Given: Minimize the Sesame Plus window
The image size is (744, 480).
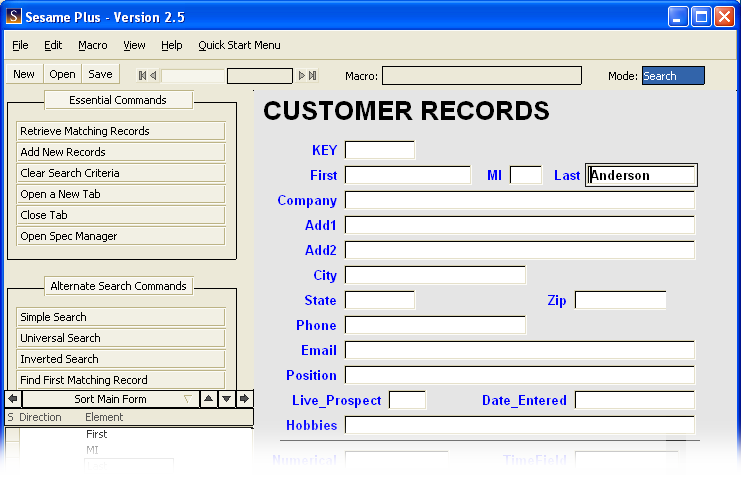Looking at the screenshot, I should pos(678,17).
